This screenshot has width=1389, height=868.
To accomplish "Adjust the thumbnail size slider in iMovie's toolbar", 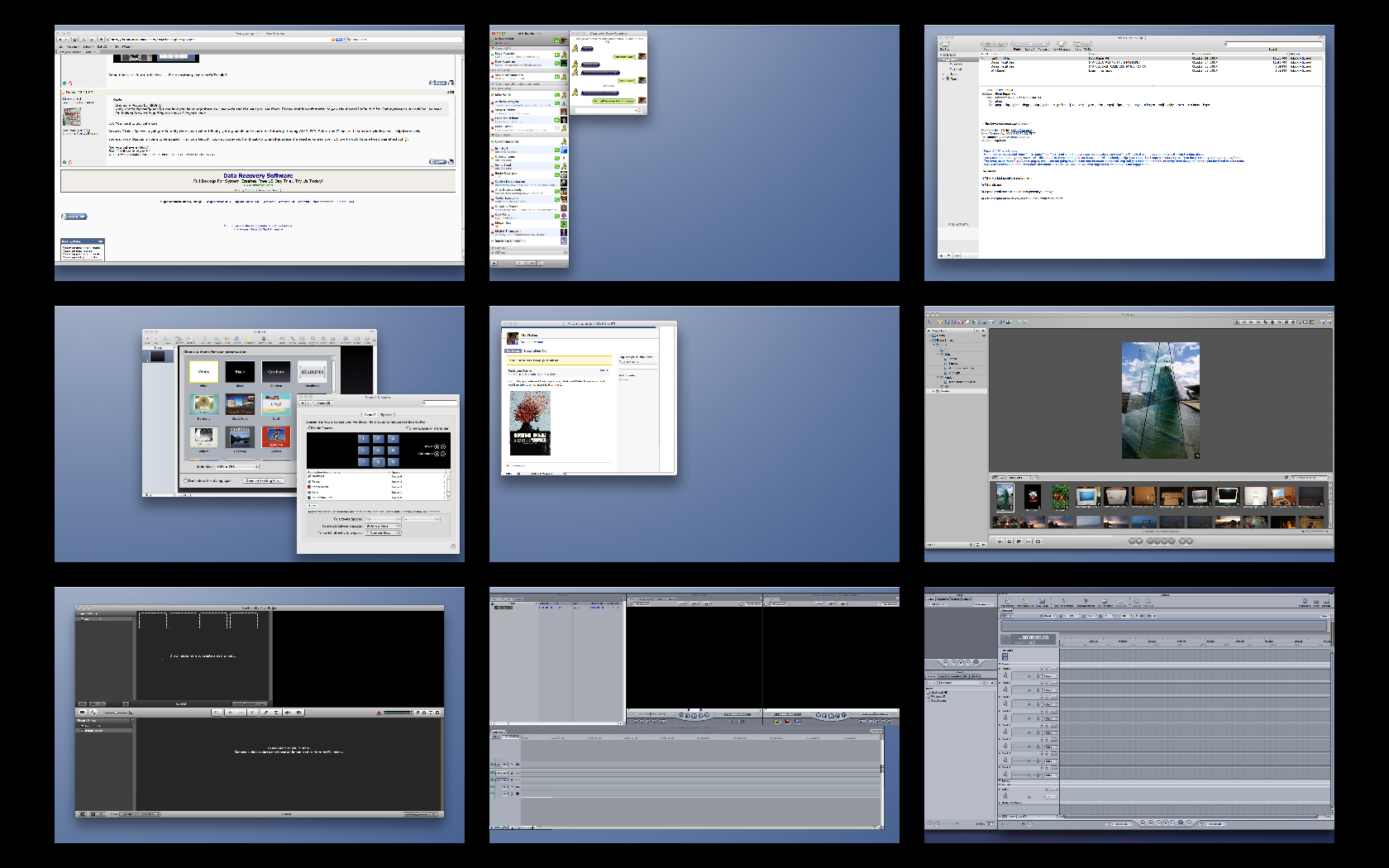I will tap(116, 713).
